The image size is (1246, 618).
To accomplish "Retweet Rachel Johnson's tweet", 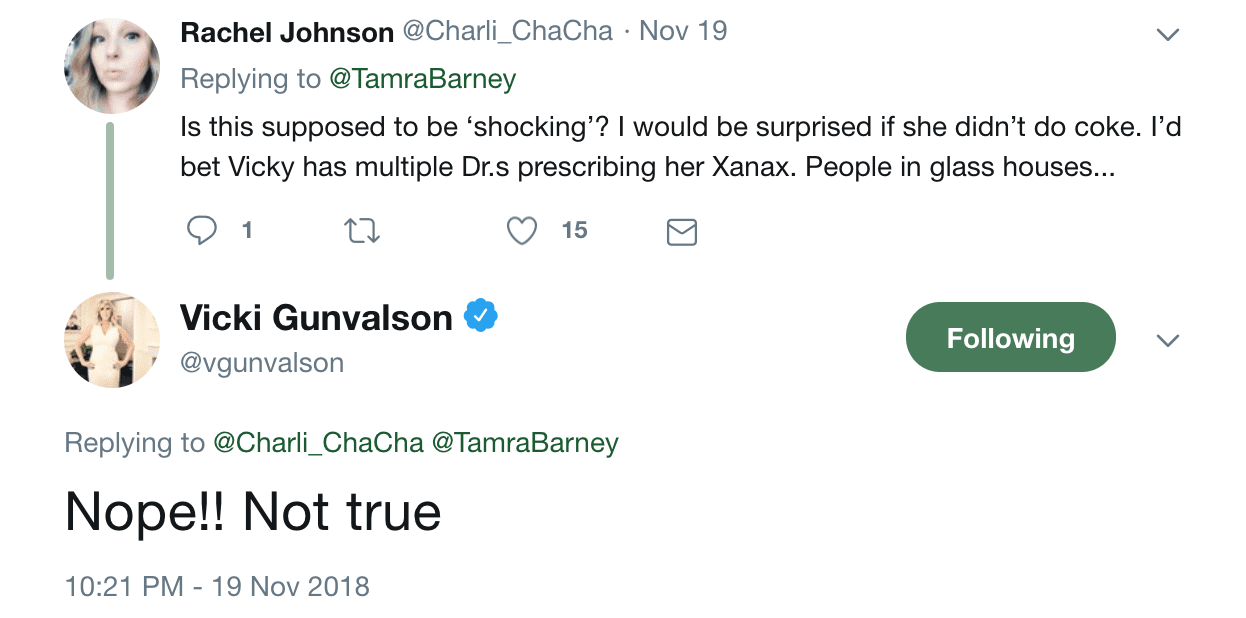I will [361, 231].
